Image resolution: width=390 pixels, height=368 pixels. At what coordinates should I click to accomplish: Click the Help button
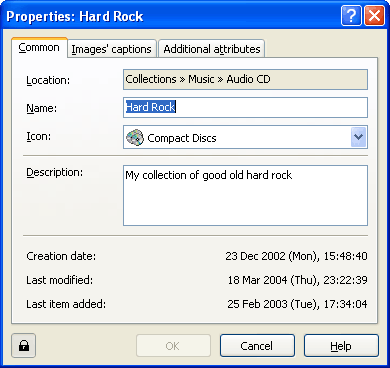pos(341,346)
